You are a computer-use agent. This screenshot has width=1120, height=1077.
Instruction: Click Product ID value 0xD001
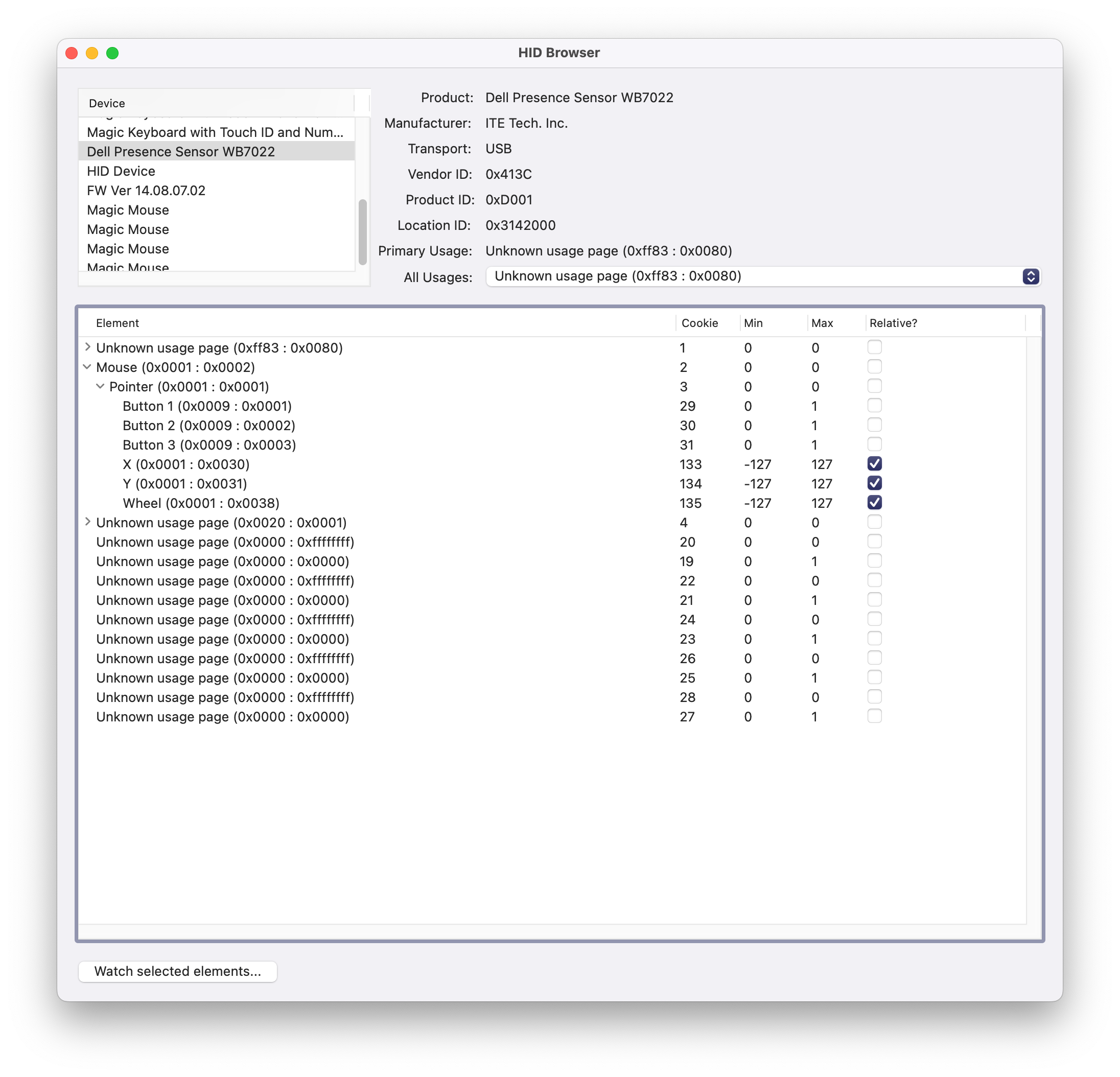[509, 199]
